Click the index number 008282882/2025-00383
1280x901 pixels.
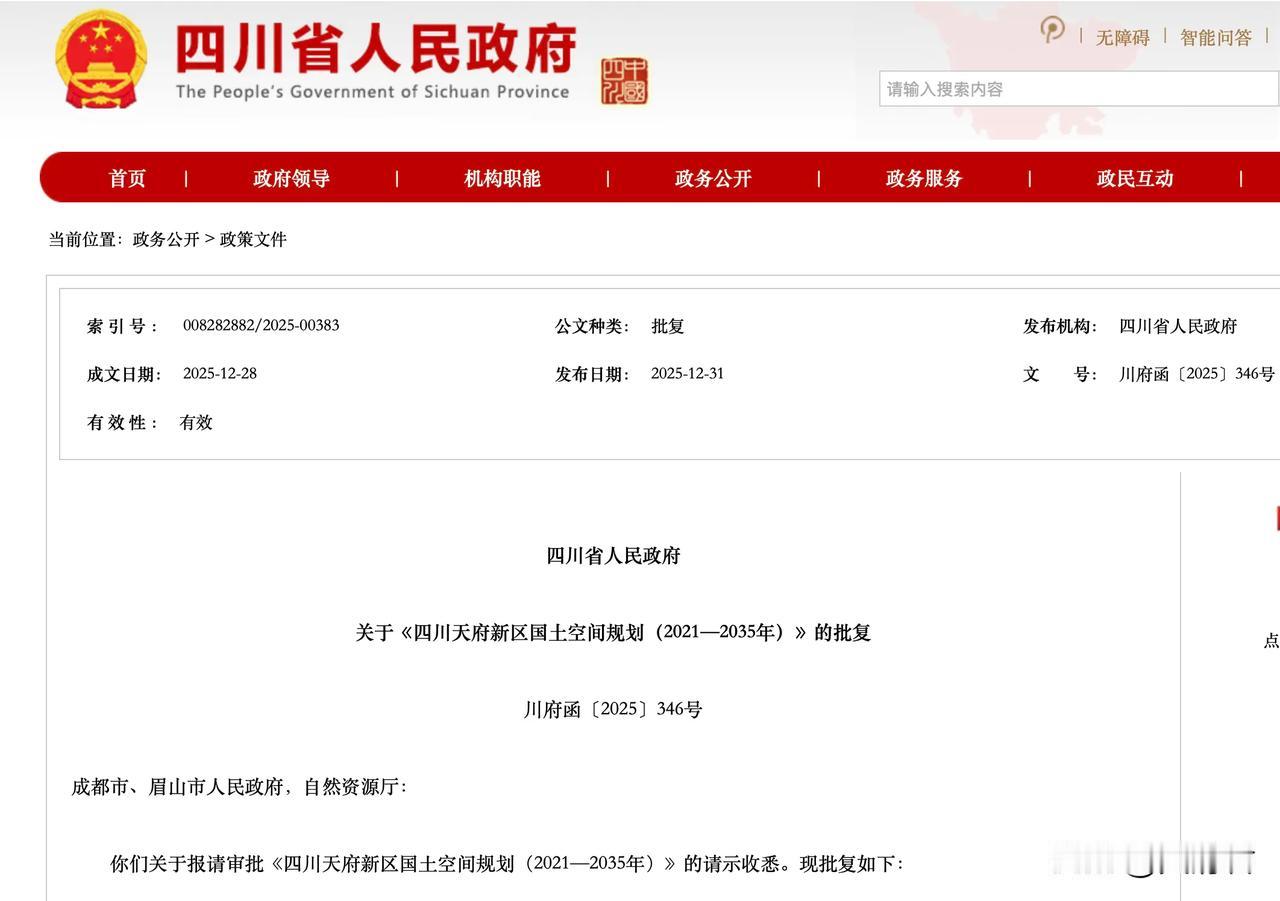click(261, 325)
